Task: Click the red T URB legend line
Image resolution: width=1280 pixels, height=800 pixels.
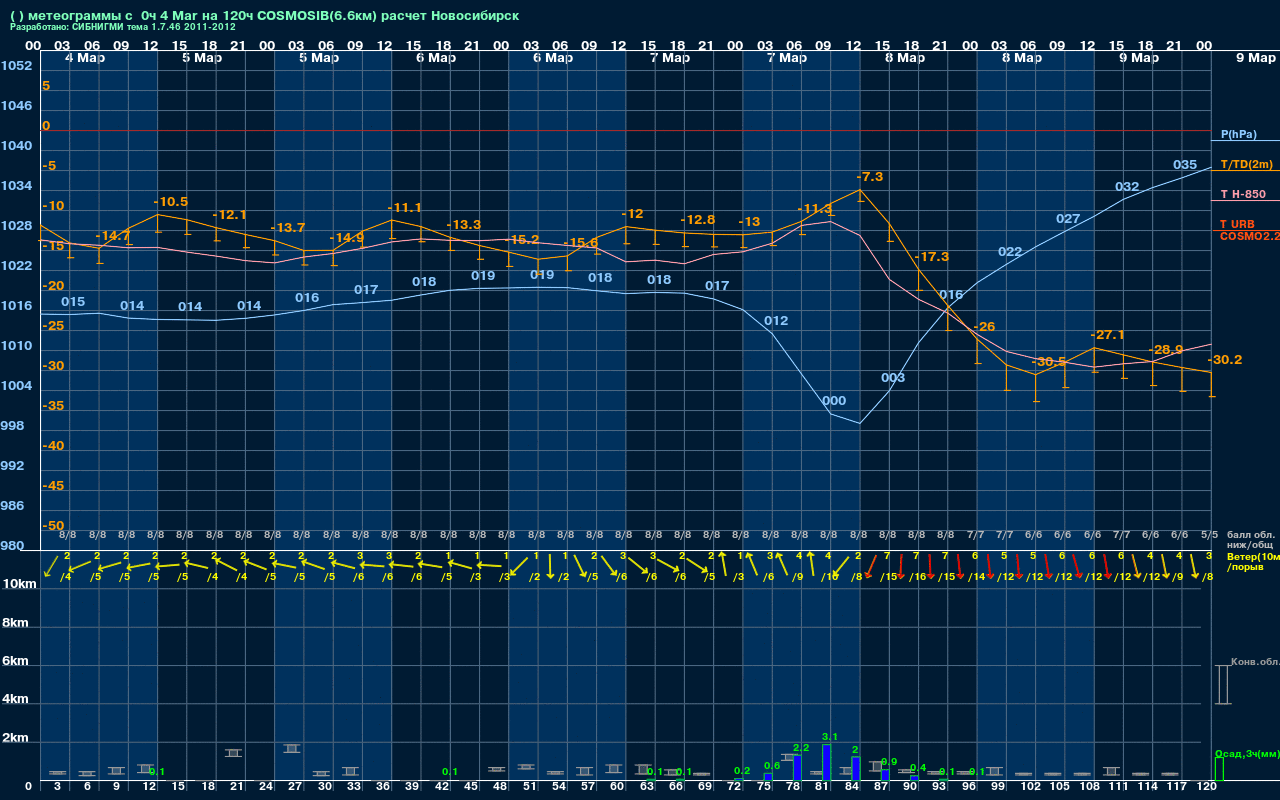Action: coord(1244,230)
